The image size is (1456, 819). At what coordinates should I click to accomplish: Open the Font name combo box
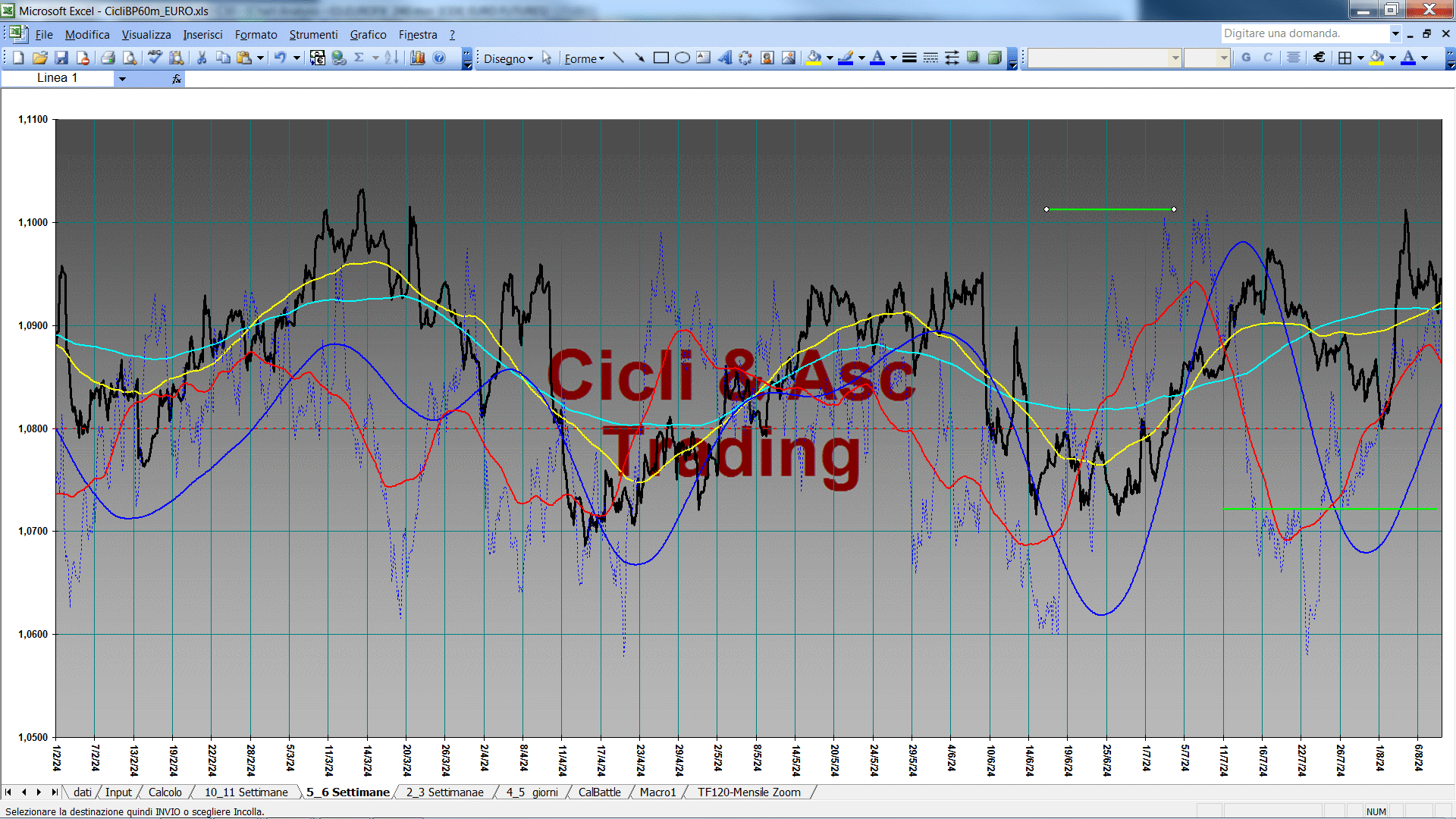pos(1105,58)
